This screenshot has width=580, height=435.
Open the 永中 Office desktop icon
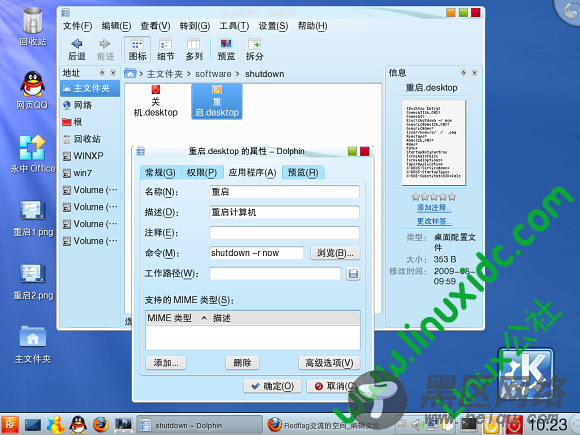[33, 154]
